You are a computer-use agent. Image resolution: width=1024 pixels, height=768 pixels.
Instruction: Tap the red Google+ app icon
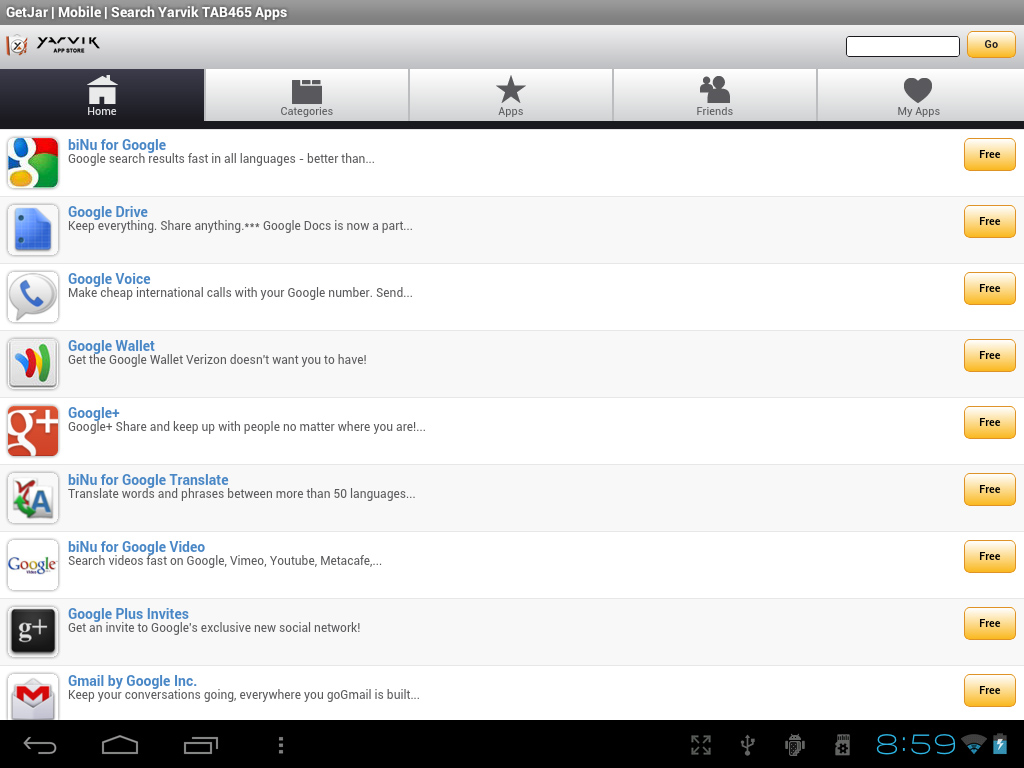point(33,430)
